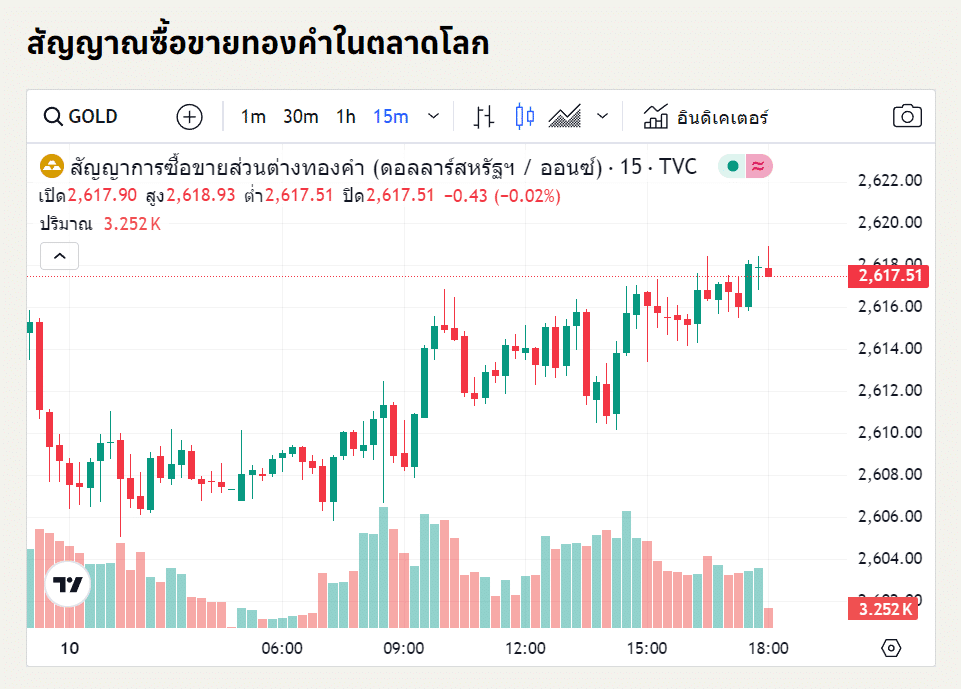Select the area chart style icon

(565, 116)
